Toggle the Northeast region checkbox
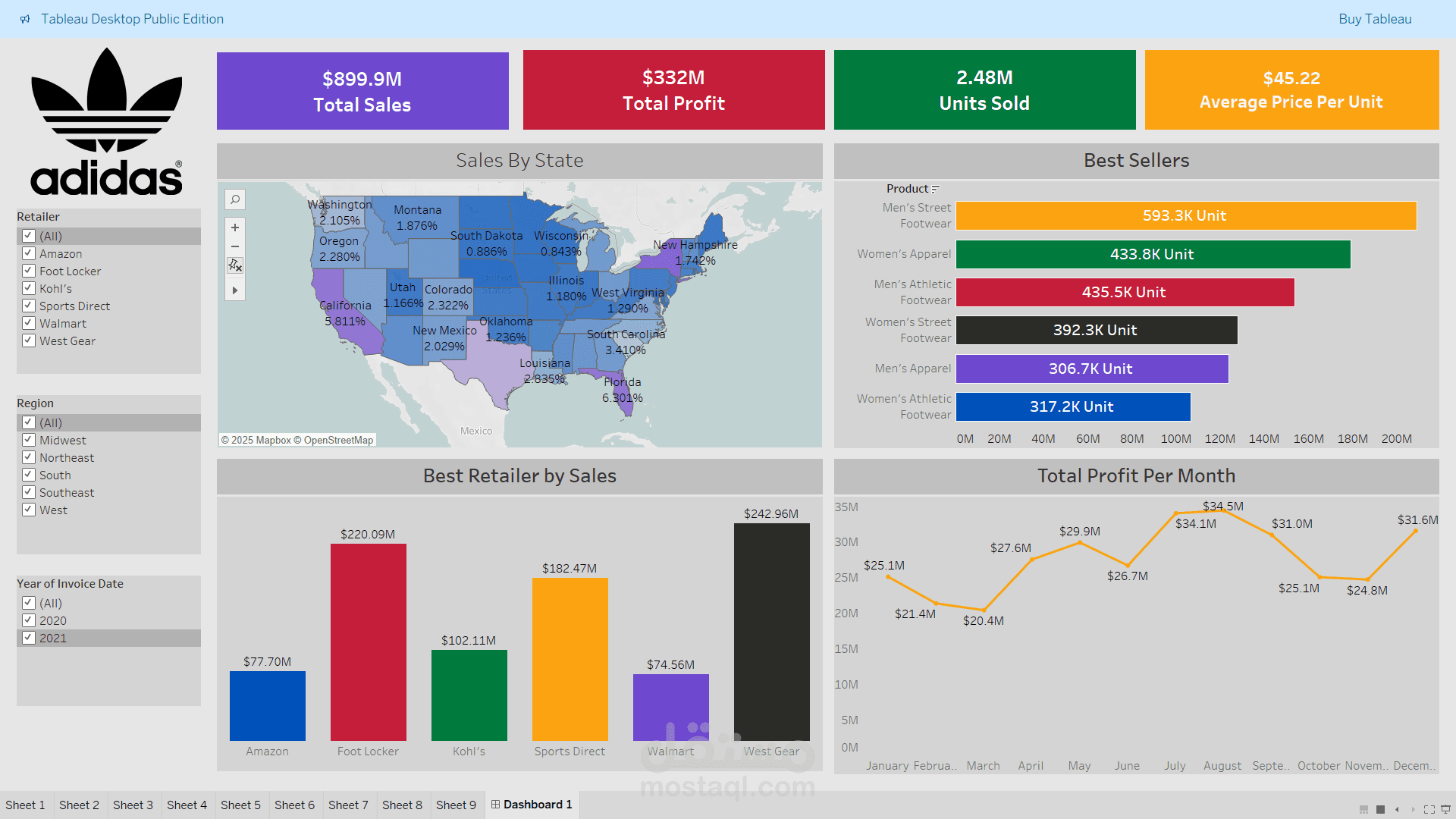 click(28, 457)
